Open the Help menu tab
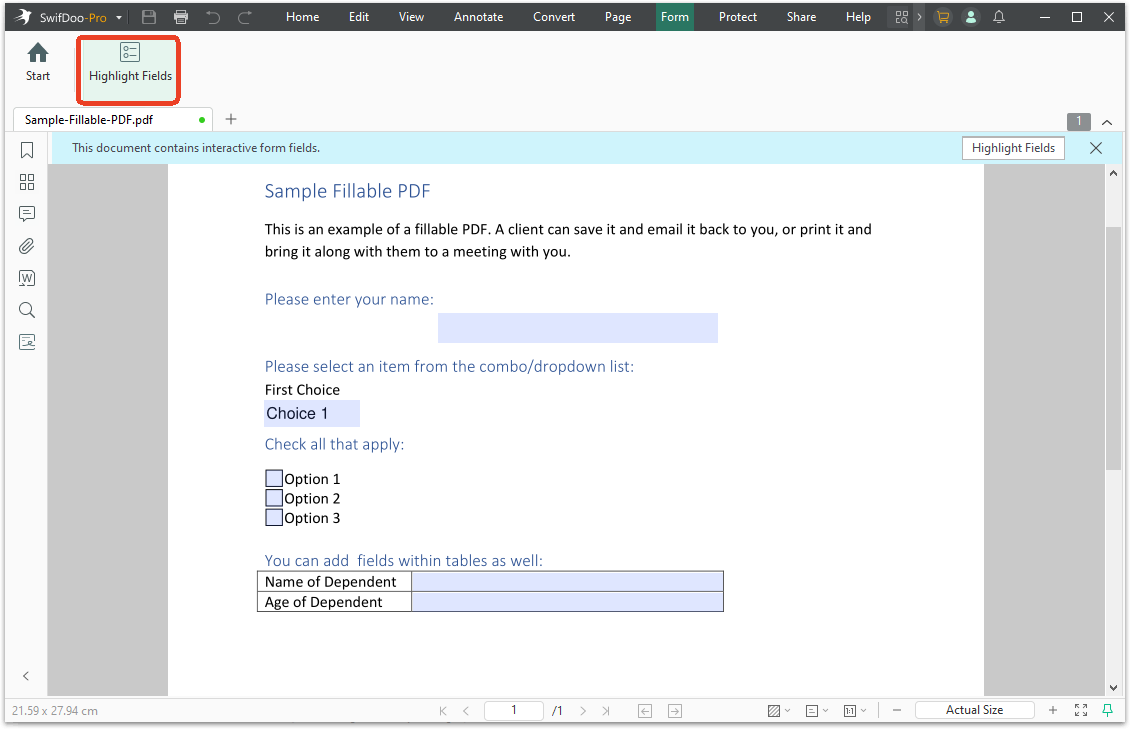Viewport: 1130px width, 729px height. tap(858, 17)
